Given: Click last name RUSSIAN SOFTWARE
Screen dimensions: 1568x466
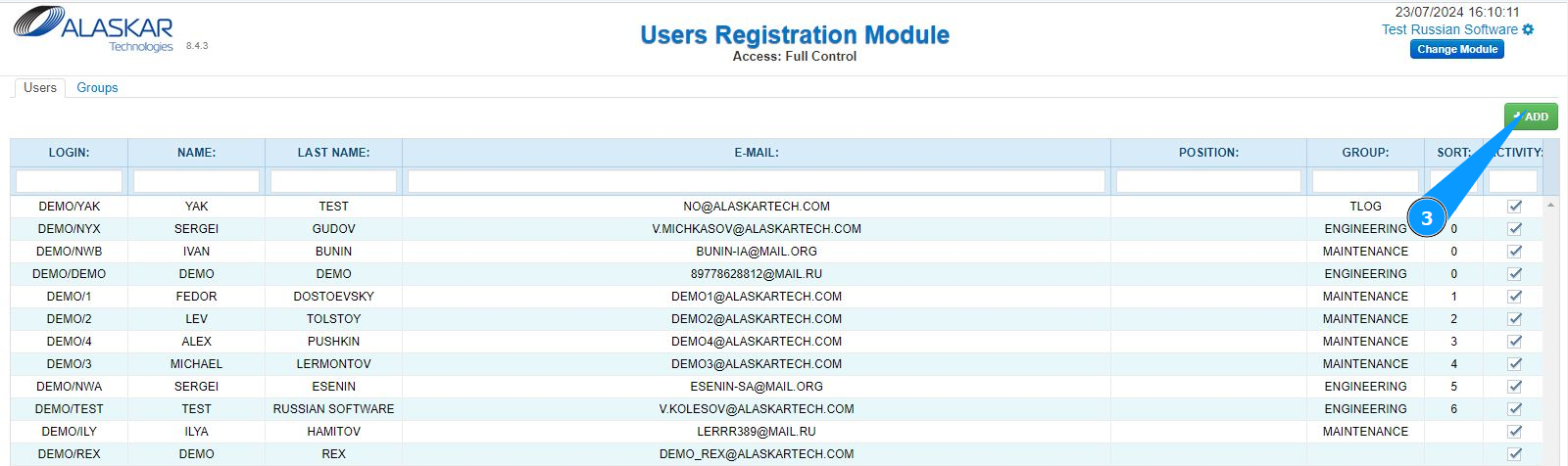Looking at the screenshot, I should 333,409.
